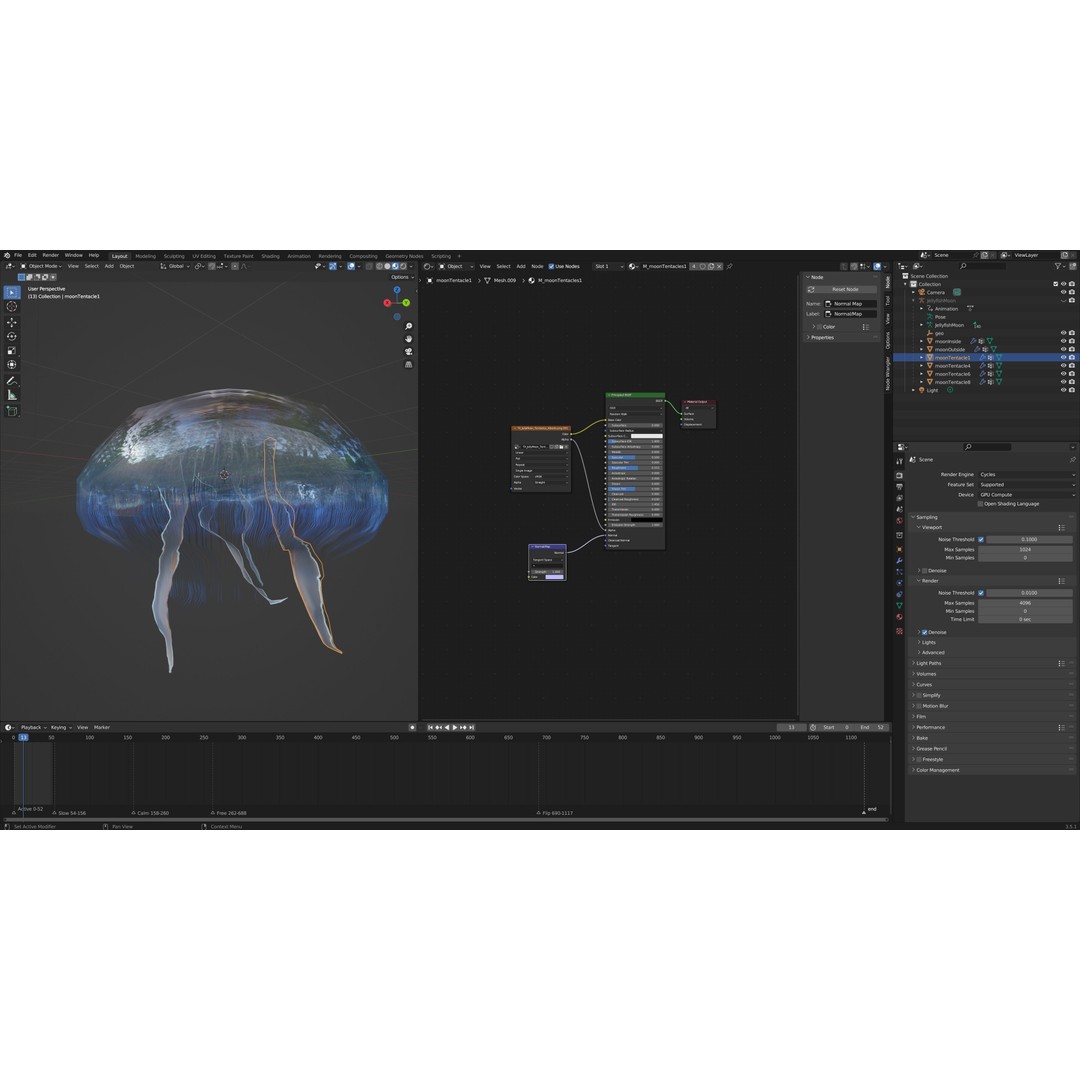Click the Reset Node button
The width and height of the screenshot is (1080, 1080).
point(840,289)
